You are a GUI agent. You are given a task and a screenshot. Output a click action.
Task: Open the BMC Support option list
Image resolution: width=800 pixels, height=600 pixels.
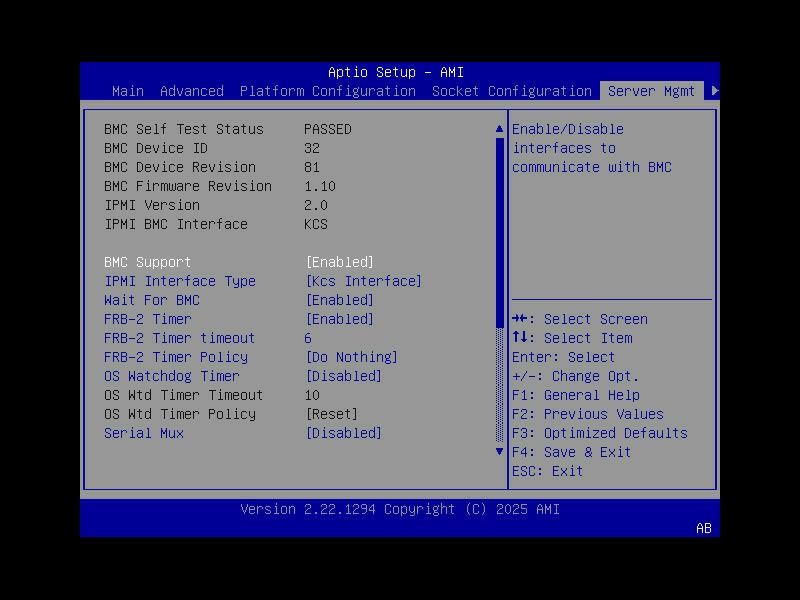tap(340, 262)
